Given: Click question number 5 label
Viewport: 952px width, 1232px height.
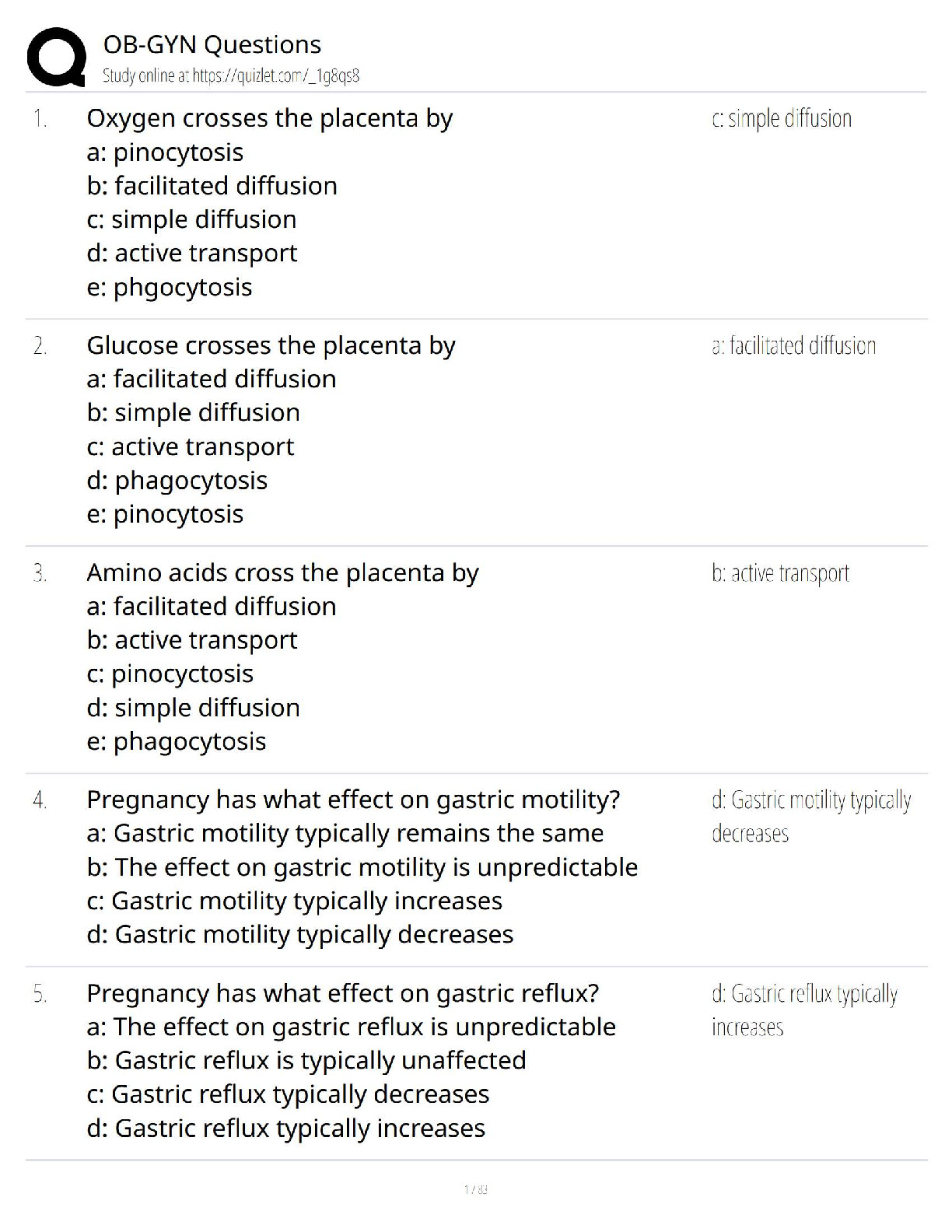Looking at the screenshot, I should coord(40,994).
